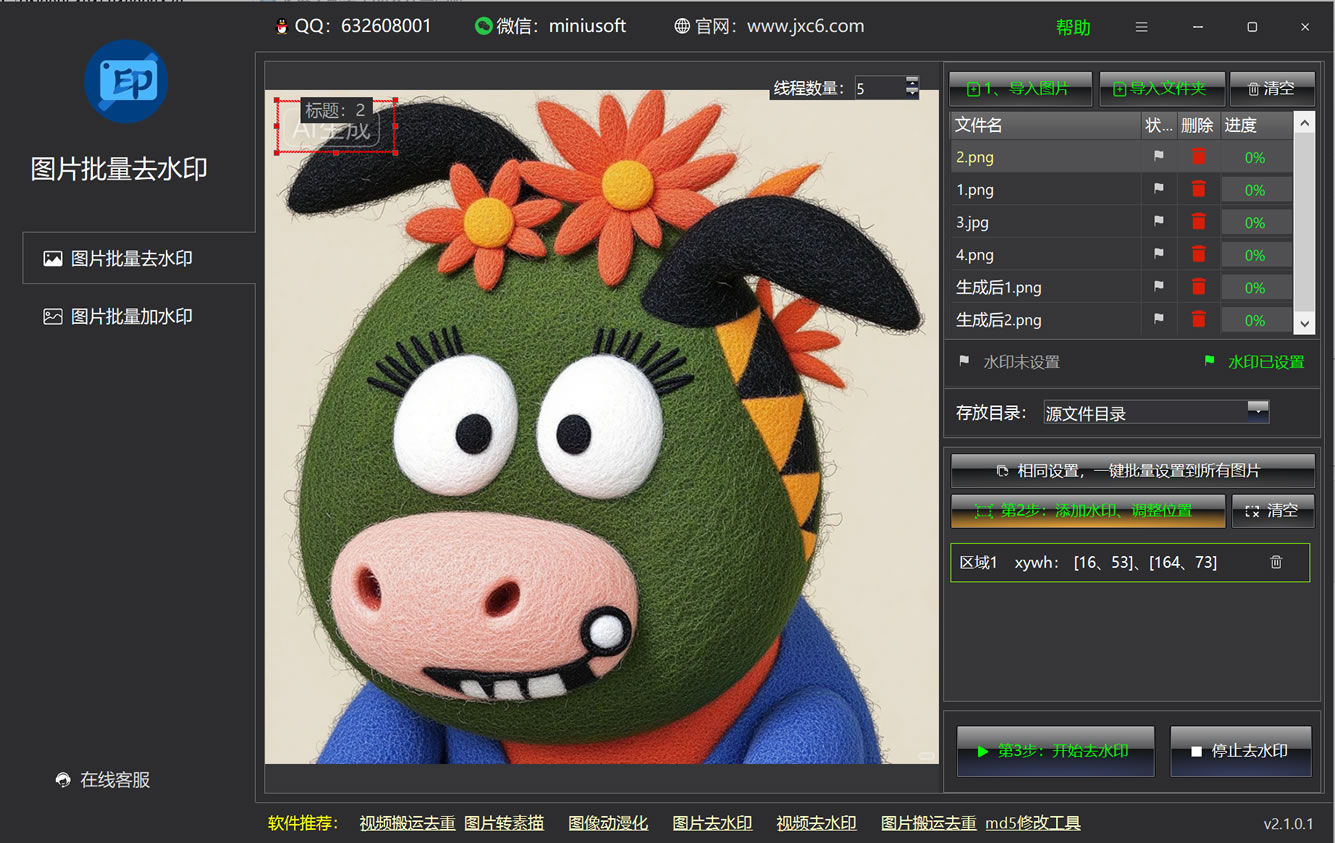The image size is (1335, 843).
Task: Increase the 线程数量 spinner value
Action: [x=912, y=81]
